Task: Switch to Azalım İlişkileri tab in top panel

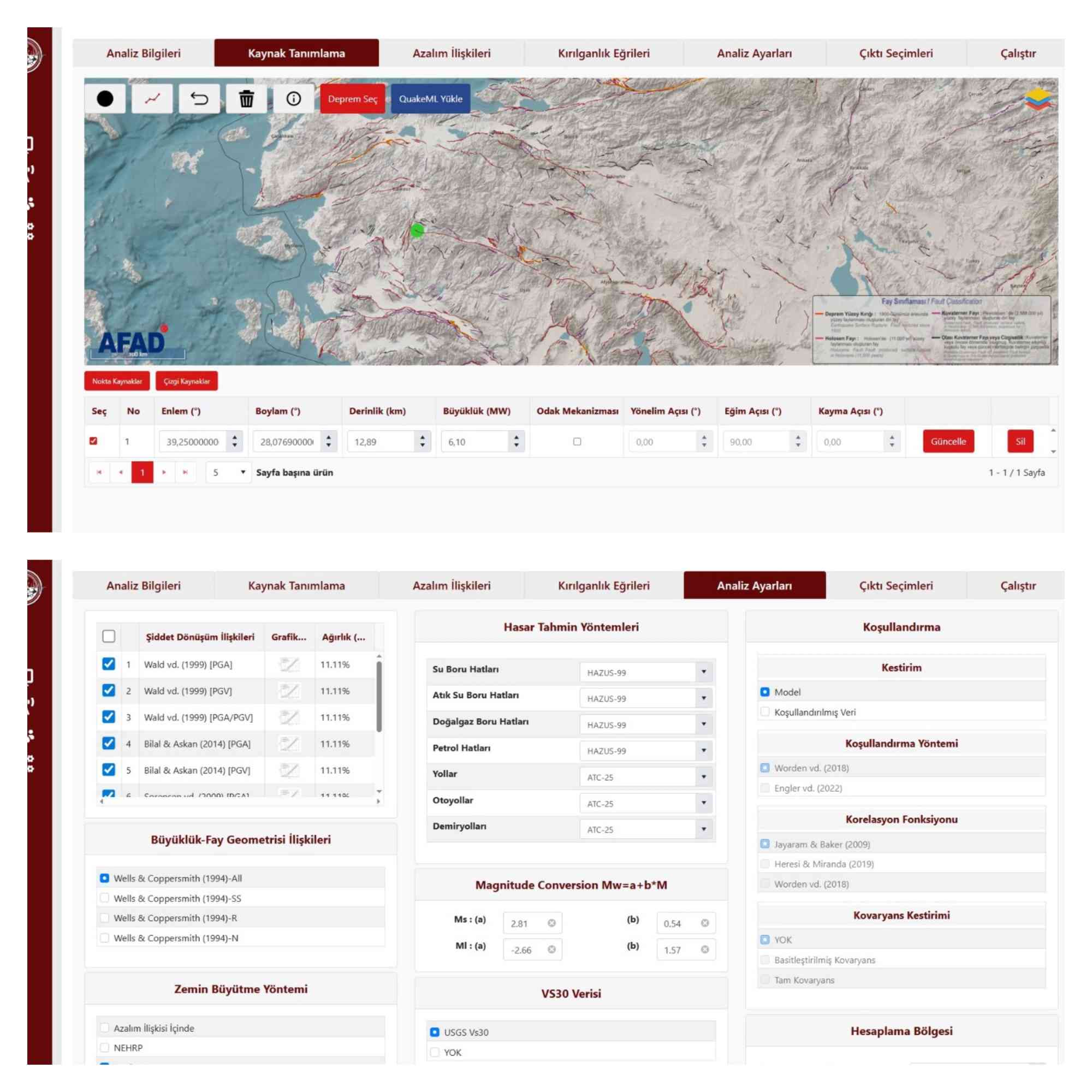Action: click(x=452, y=53)
